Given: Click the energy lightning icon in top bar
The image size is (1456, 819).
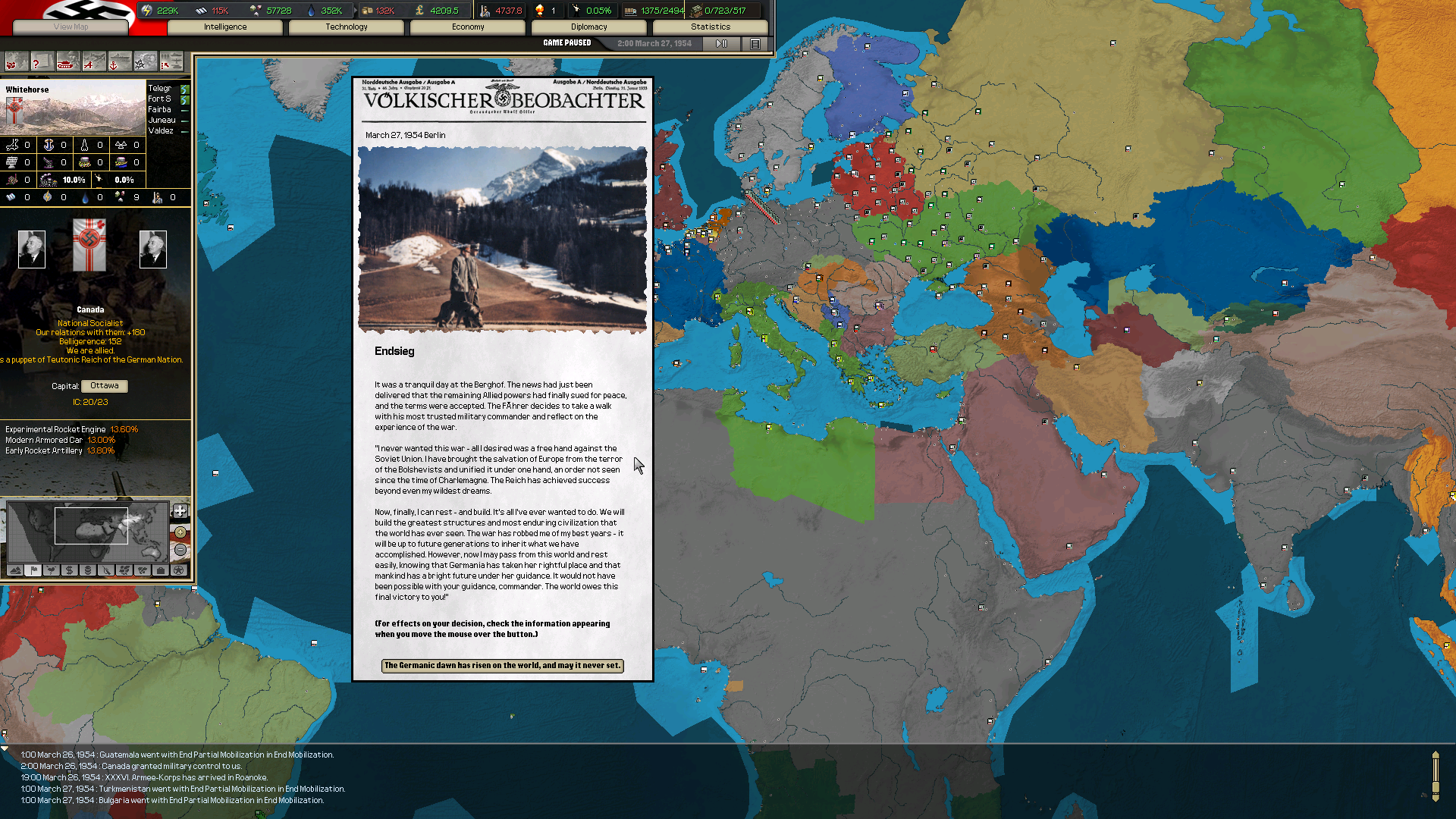Looking at the screenshot, I should tap(147, 11).
